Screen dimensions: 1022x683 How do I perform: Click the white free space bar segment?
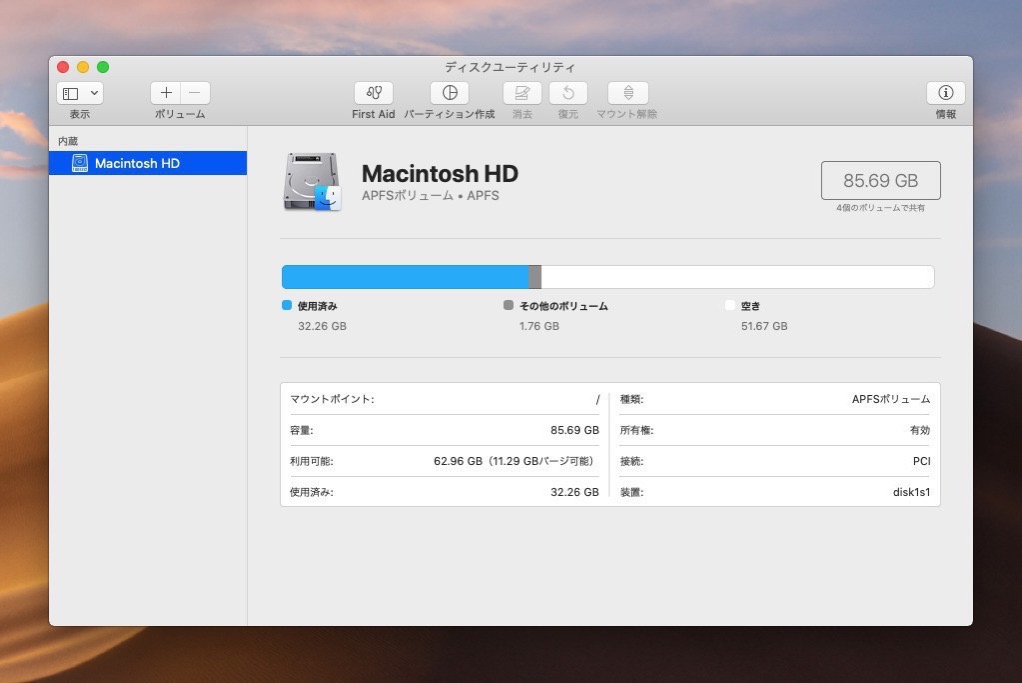[736, 277]
